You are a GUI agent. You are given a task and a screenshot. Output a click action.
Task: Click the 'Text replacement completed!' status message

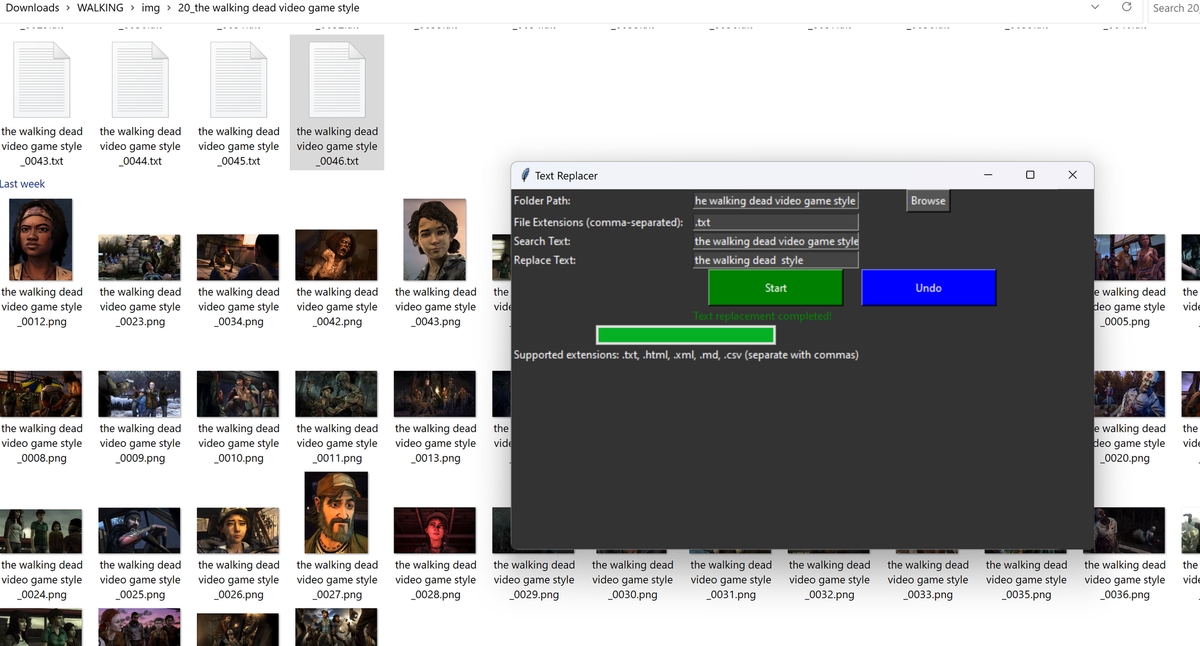pos(762,316)
